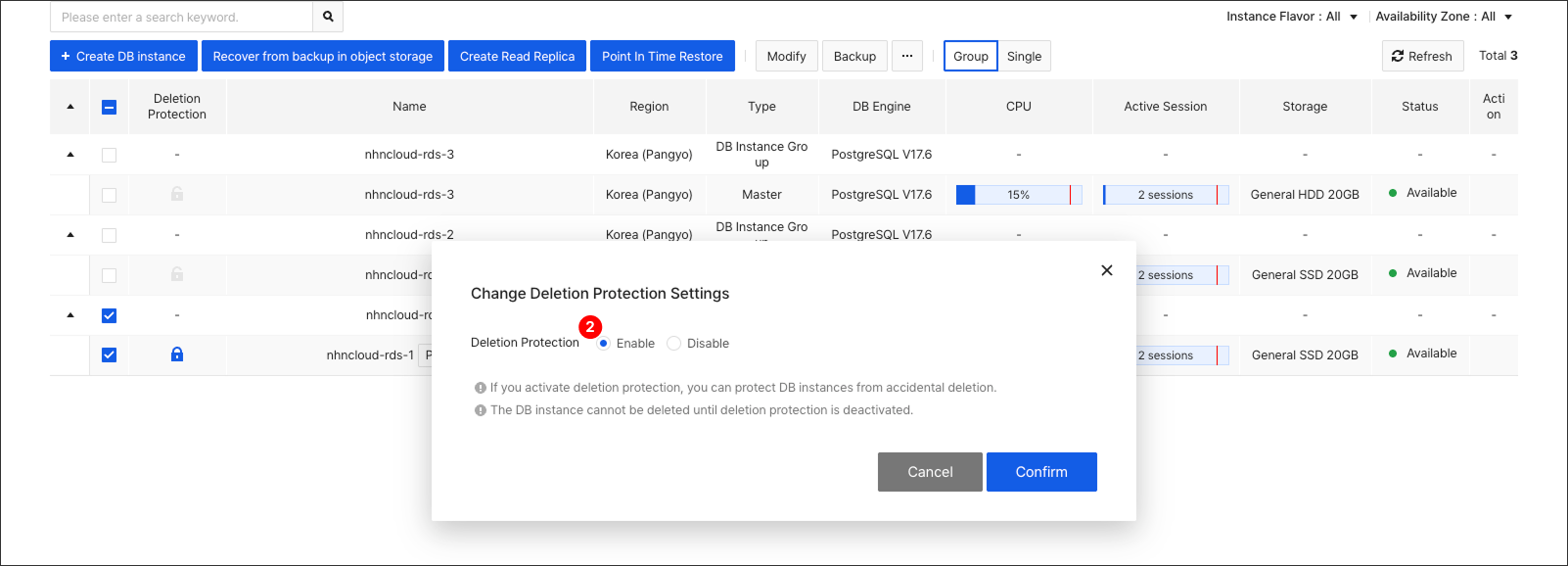Click the Status column header
This screenshot has height=566, width=1568.
1419,107
